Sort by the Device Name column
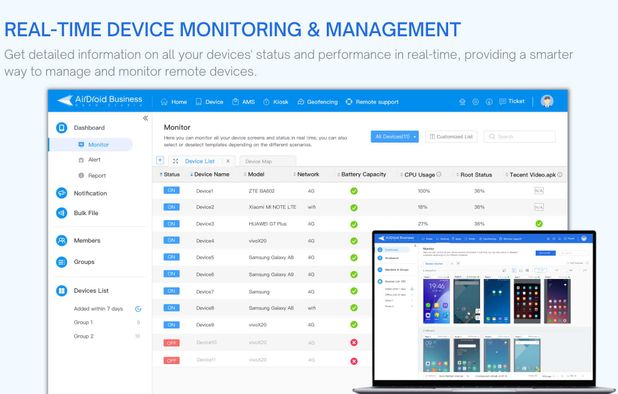The image size is (618, 394). 210,174
